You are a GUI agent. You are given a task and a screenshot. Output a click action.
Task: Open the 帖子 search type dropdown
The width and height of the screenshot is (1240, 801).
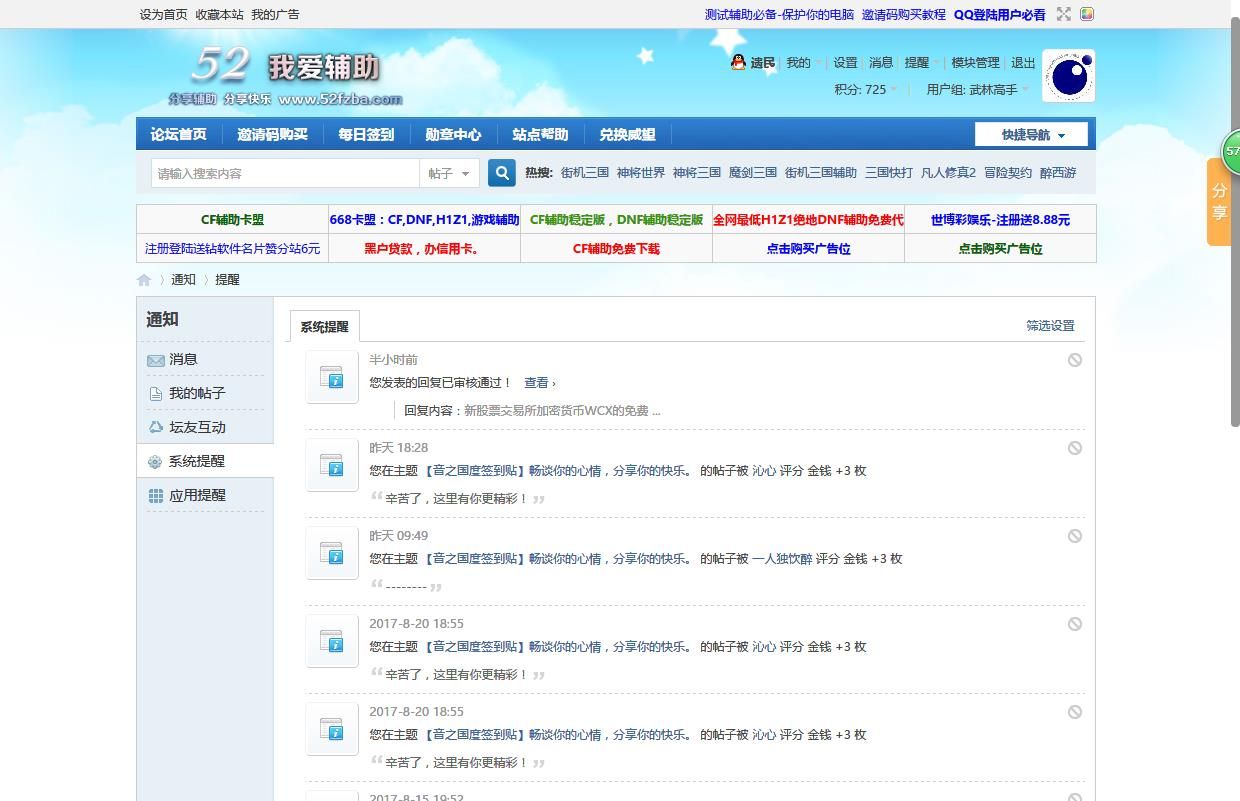point(449,173)
